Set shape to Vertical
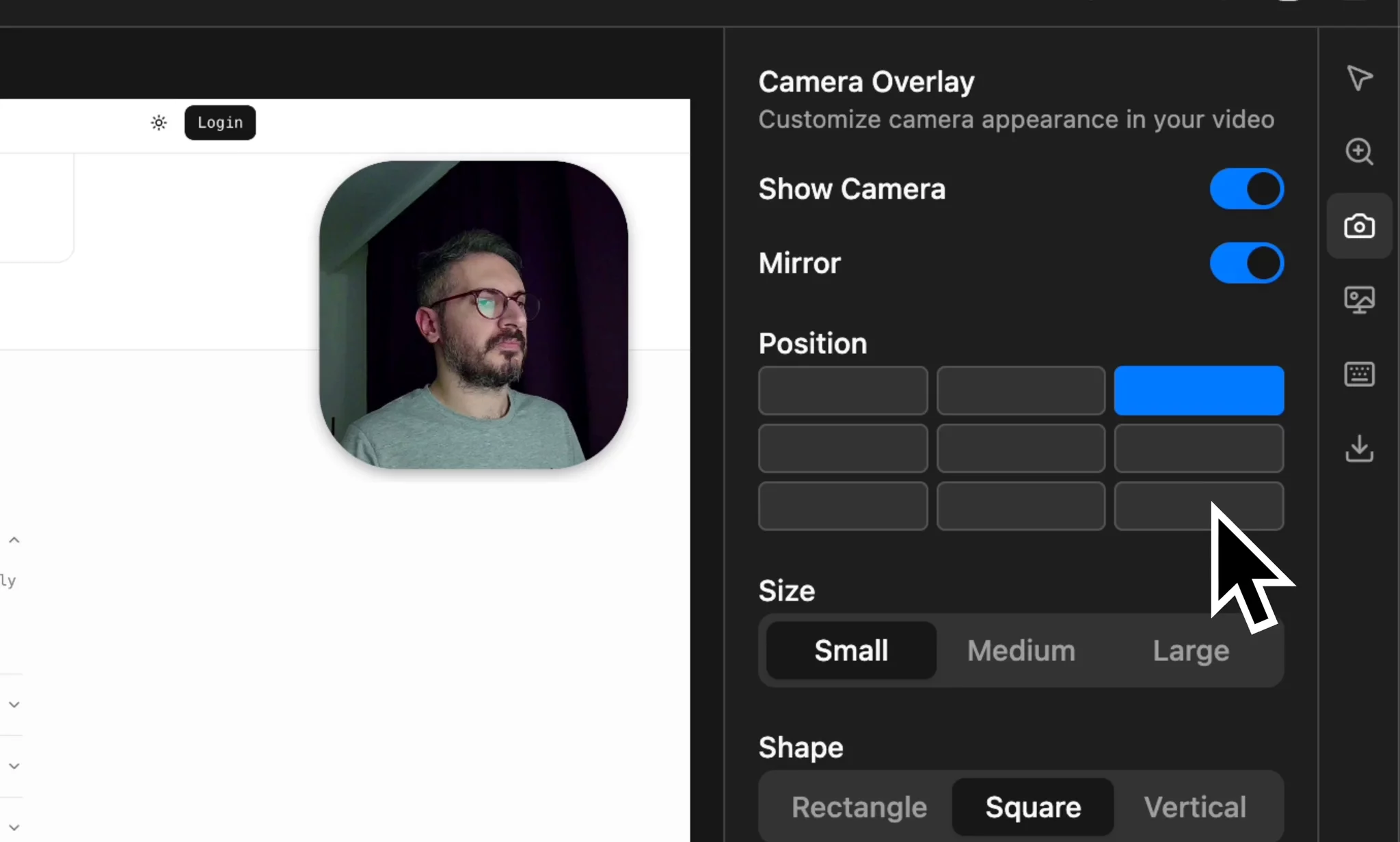Image resolution: width=1400 pixels, height=842 pixels. (x=1195, y=807)
